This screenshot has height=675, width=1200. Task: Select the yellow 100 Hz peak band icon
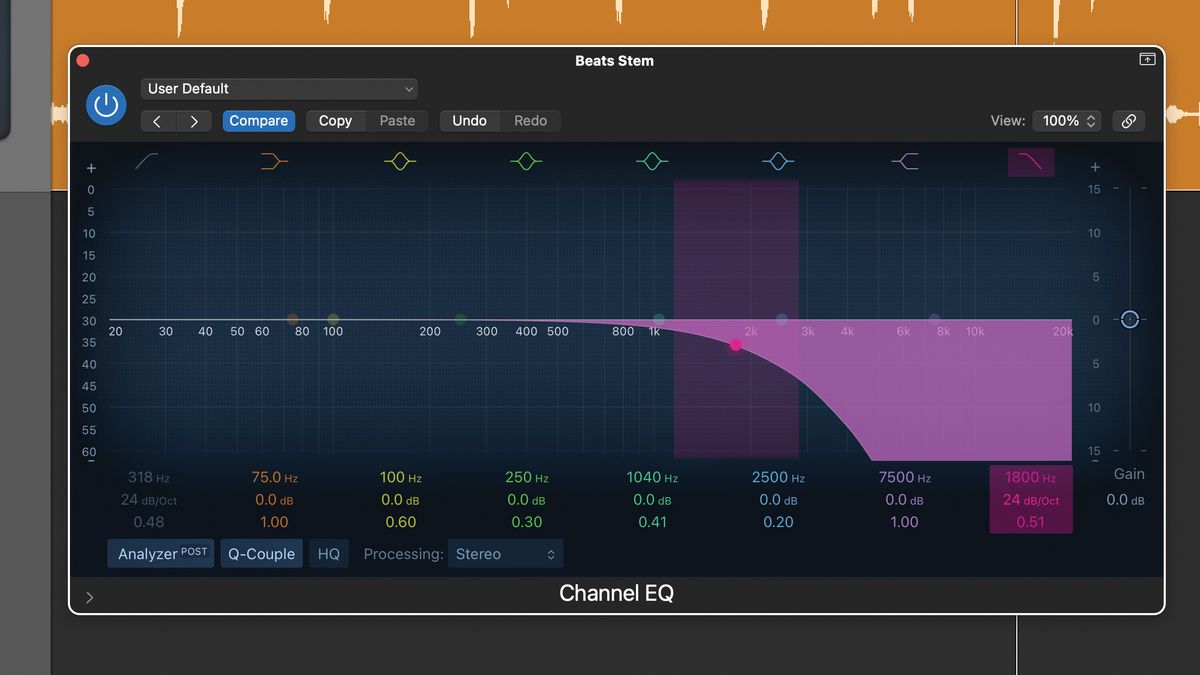click(x=399, y=160)
